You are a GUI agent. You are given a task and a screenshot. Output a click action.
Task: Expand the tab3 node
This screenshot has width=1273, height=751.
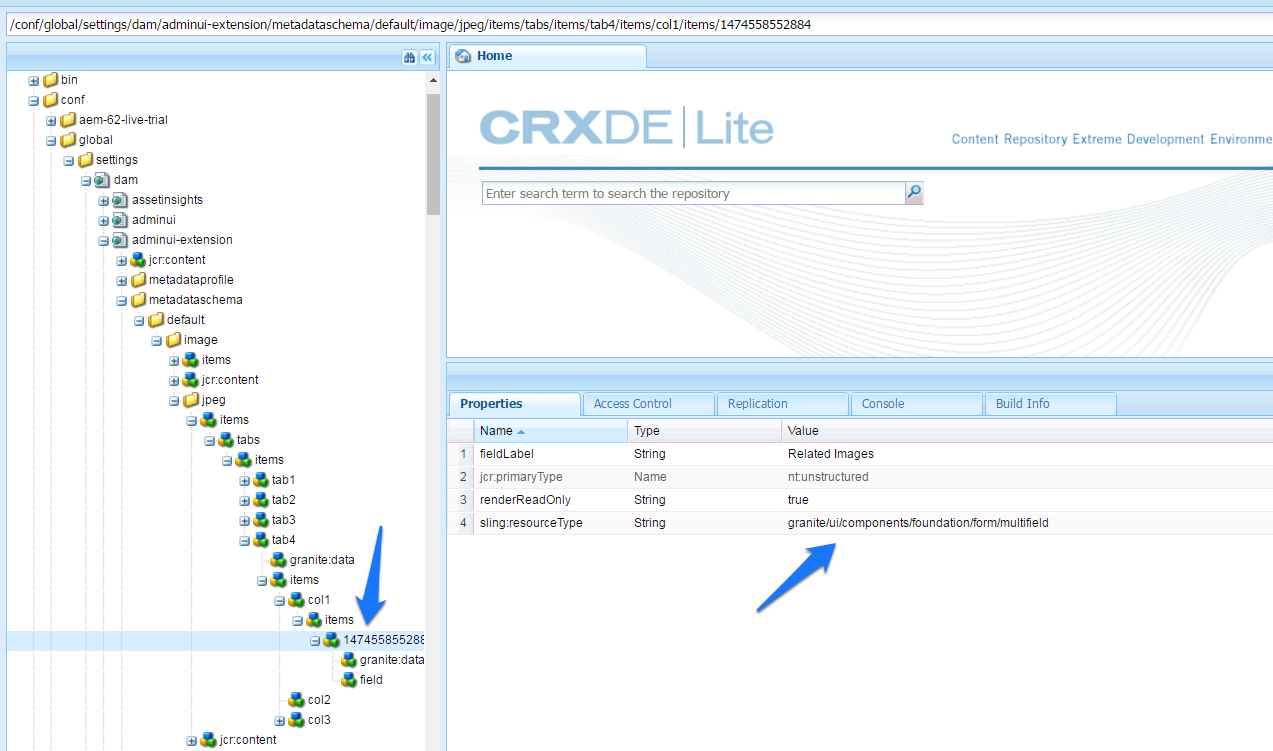click(x=244, y=520)
